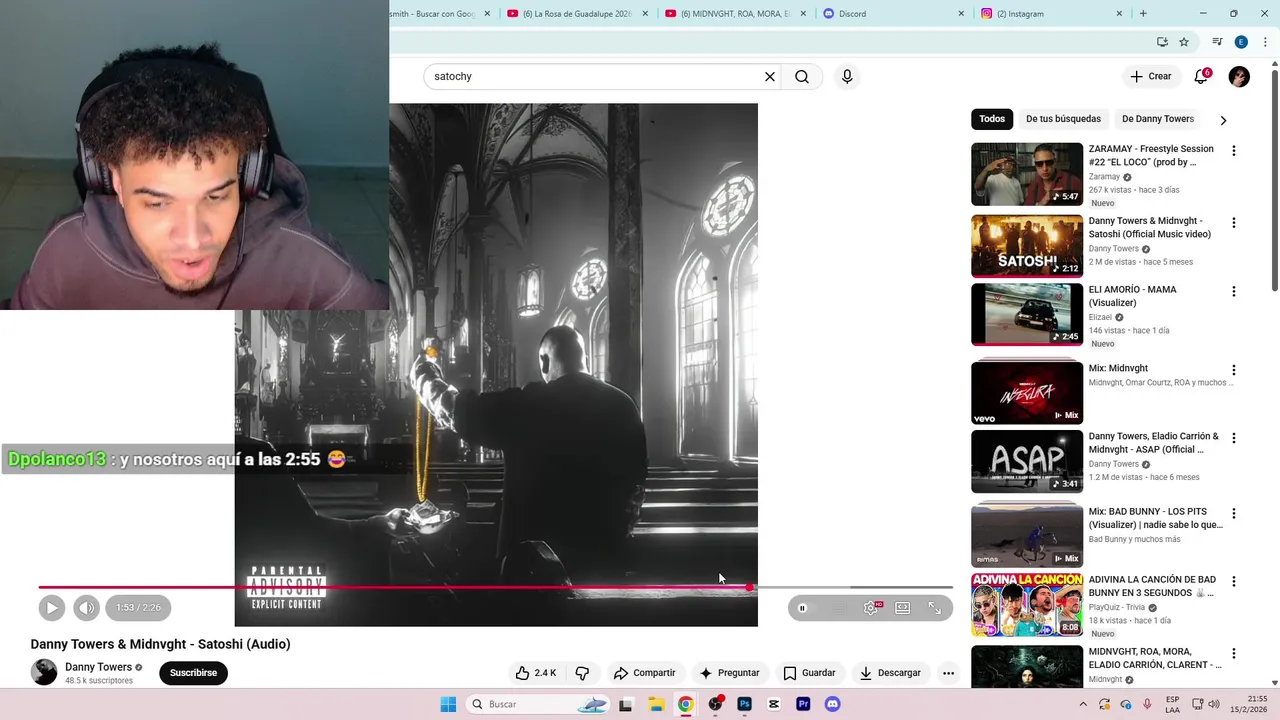Open options for ELI AMORÍO - MAMA
The width and height of the screenshot is (1280, 720).
[1233, 292]
